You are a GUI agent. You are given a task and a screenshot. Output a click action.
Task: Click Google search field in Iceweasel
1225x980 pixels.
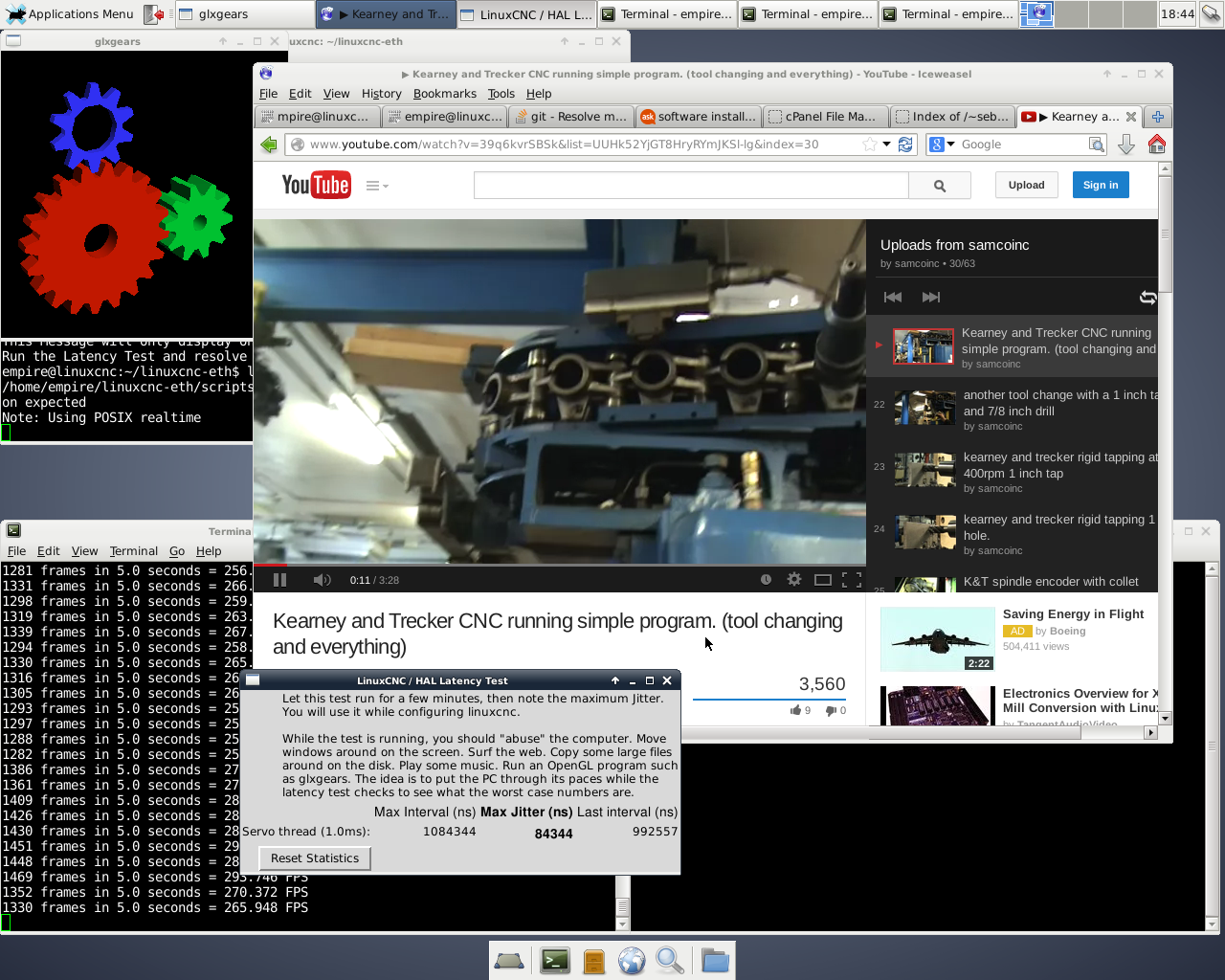click(x=1022, y=145)
